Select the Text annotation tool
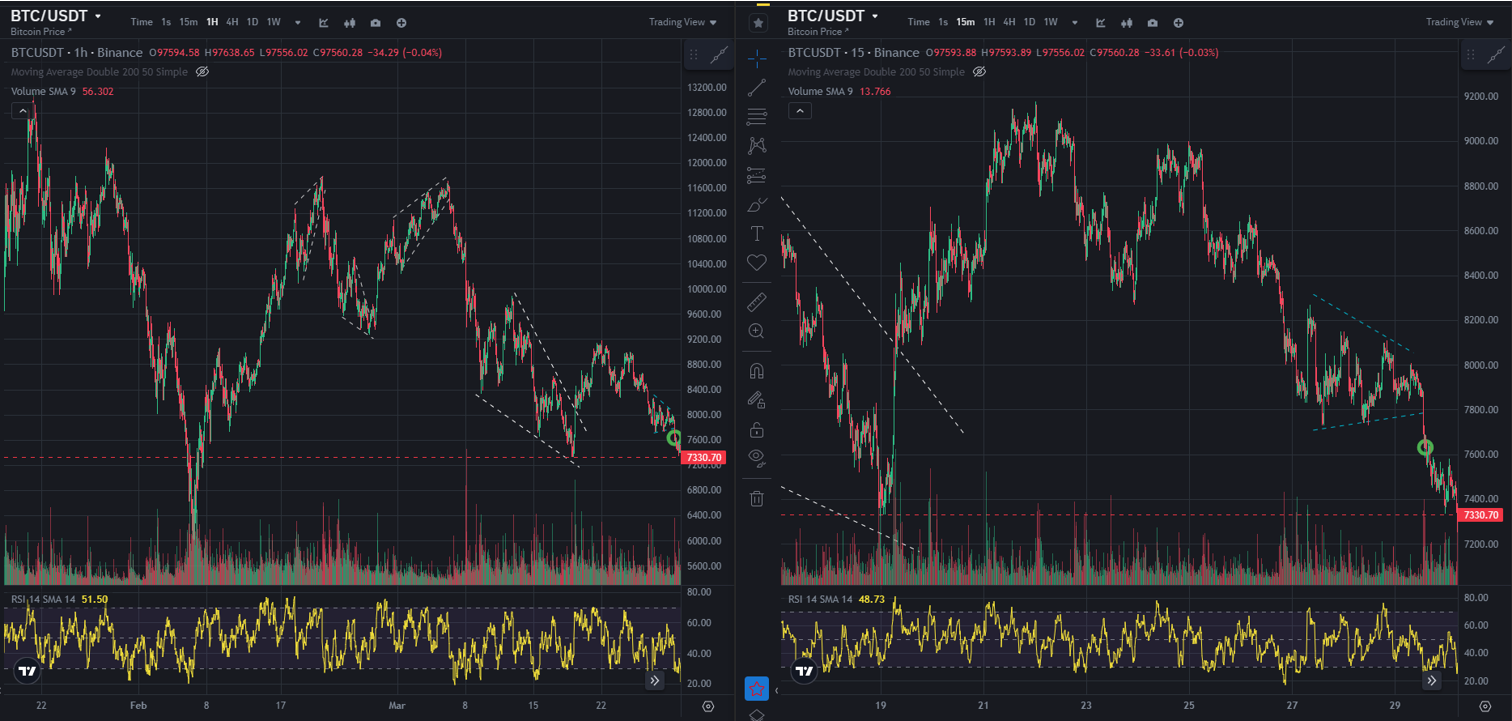The image size is (1512, 721). 757,234
